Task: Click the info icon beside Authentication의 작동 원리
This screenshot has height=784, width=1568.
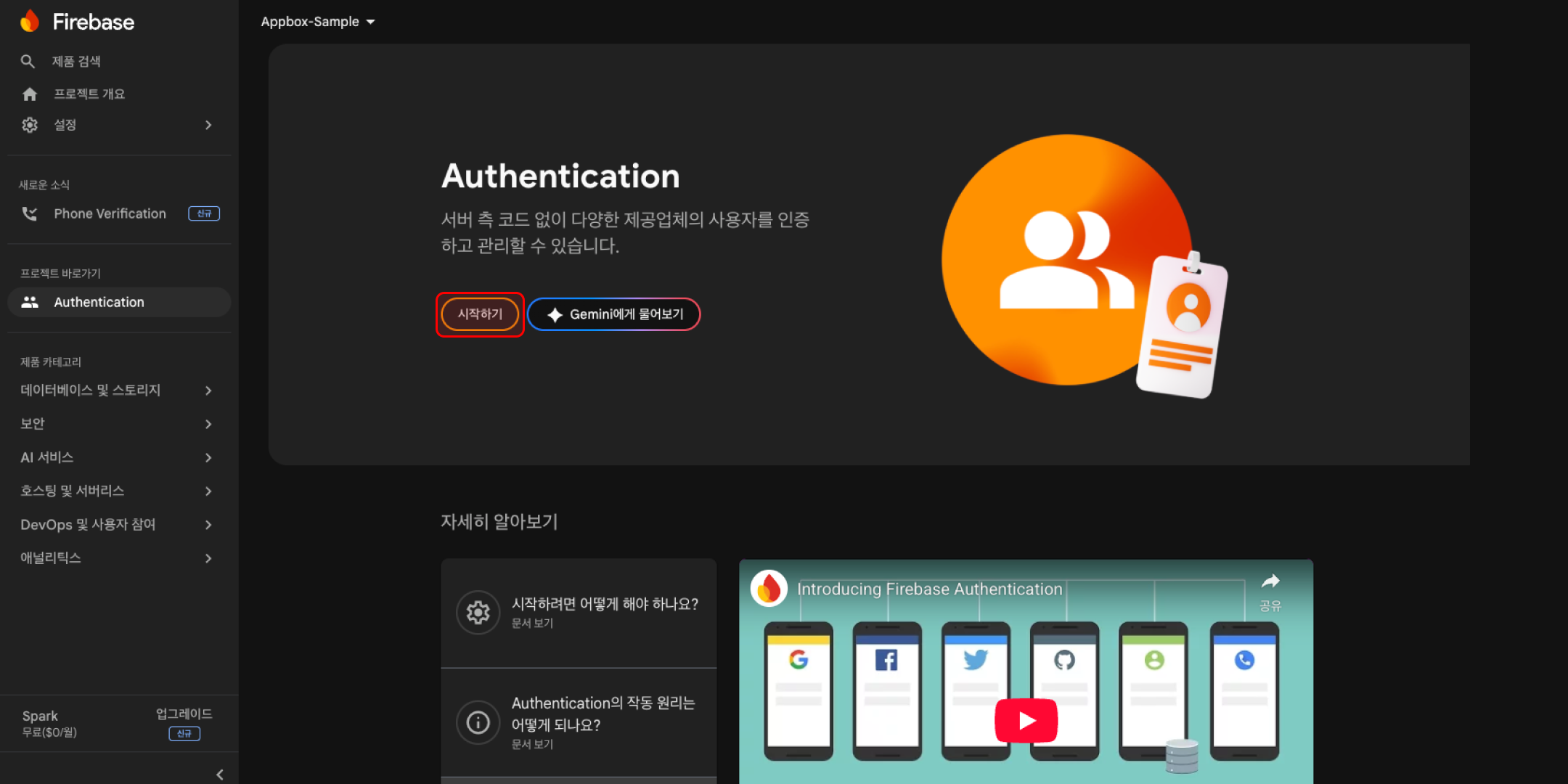Action: pos(478,722)
